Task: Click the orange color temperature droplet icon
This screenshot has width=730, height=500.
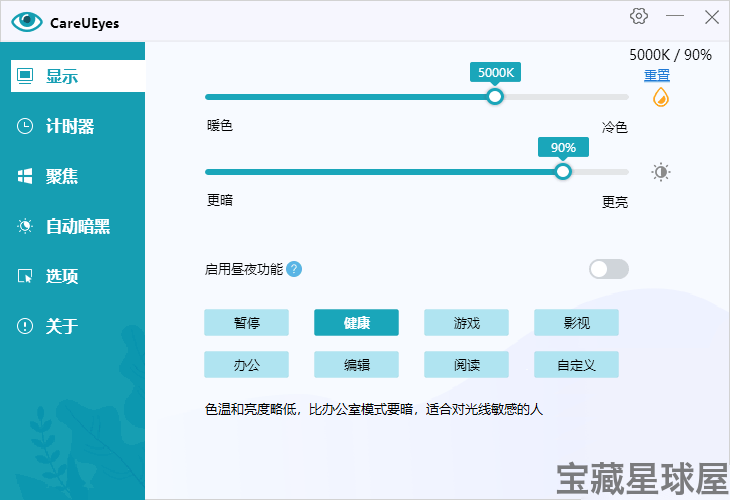Action: click(661, 97)
